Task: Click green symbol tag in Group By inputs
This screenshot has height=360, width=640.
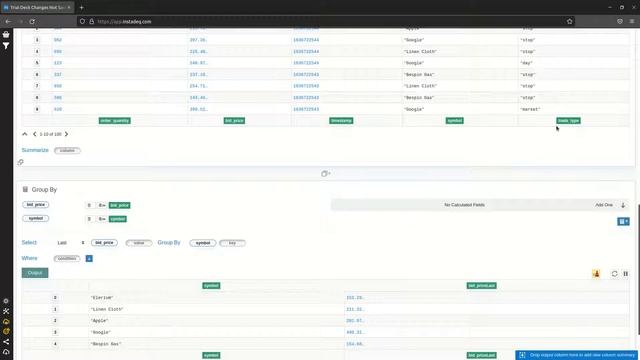Action: point(118,219)
